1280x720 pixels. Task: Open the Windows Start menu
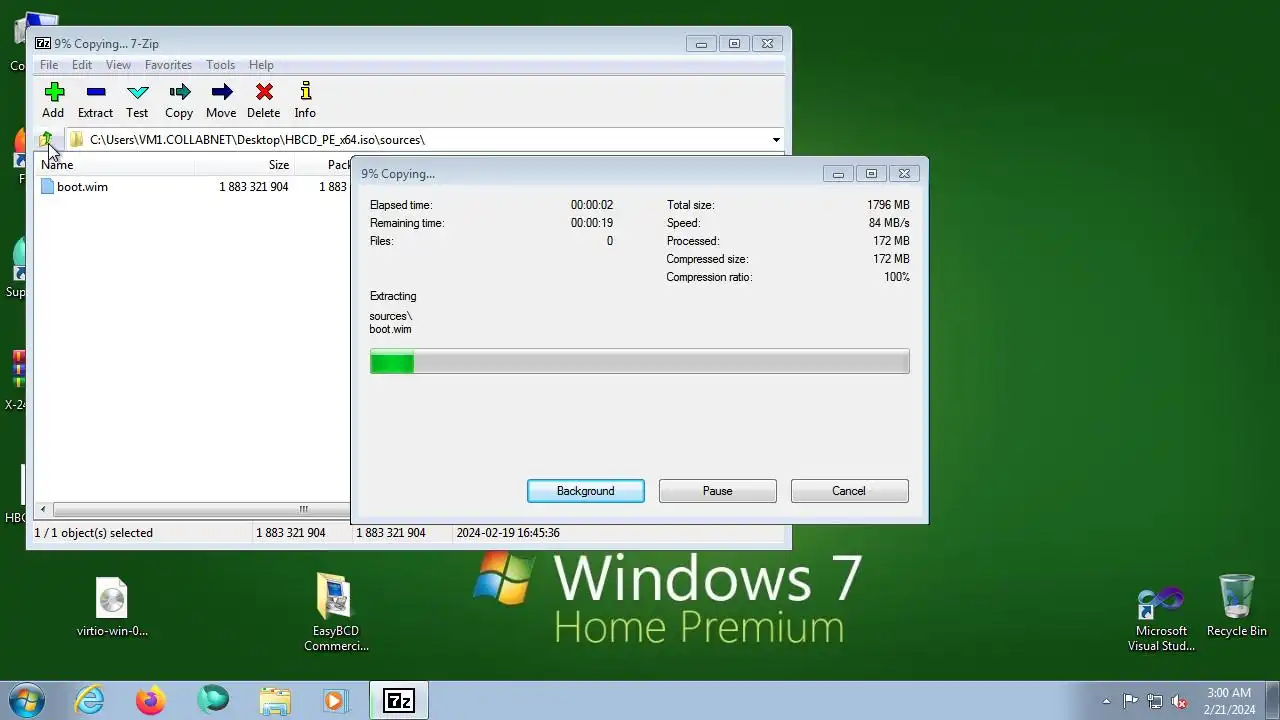tap(27, 700)
